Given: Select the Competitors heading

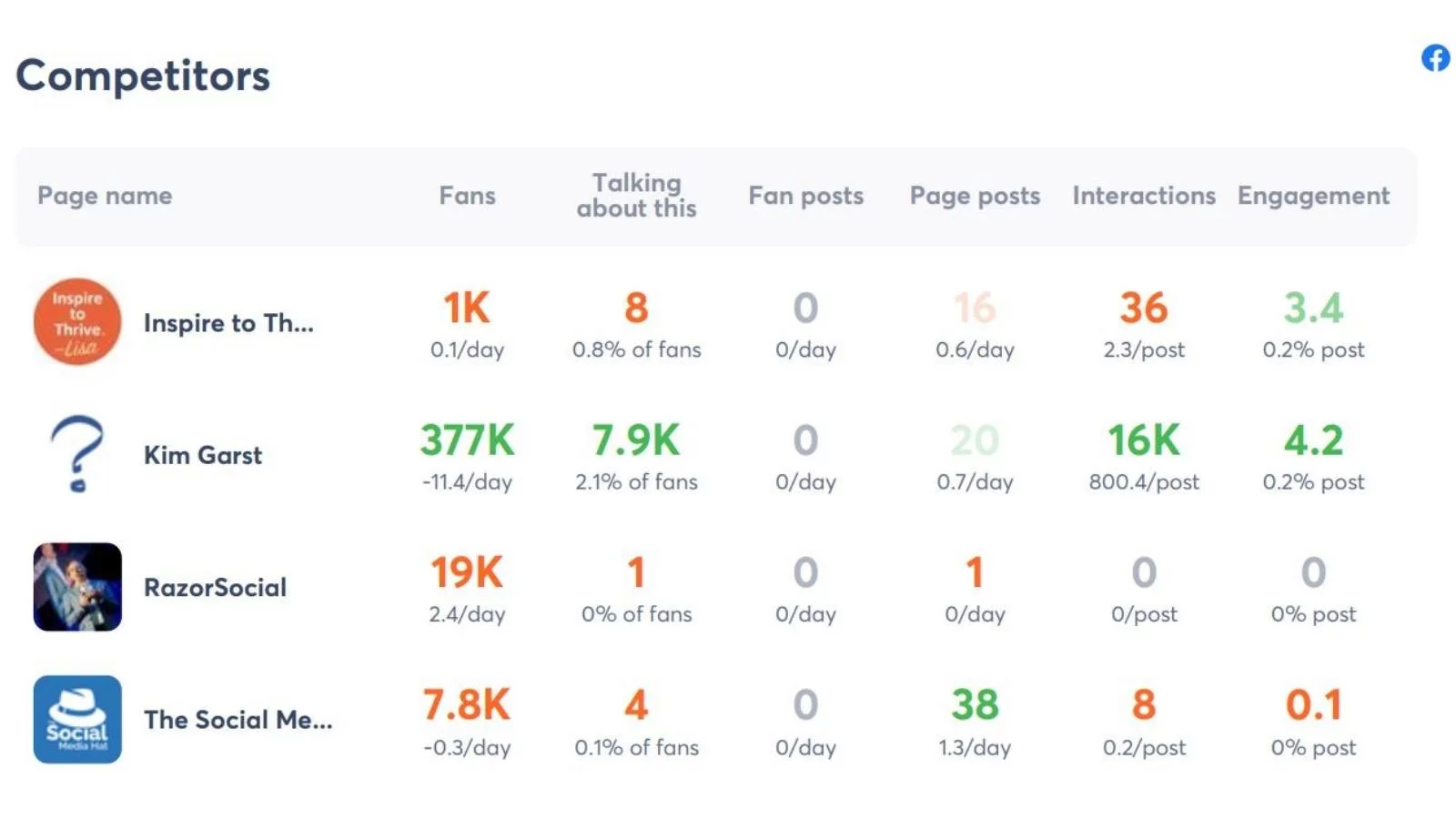Looking at the screenshot, I should tap(143, 75).
